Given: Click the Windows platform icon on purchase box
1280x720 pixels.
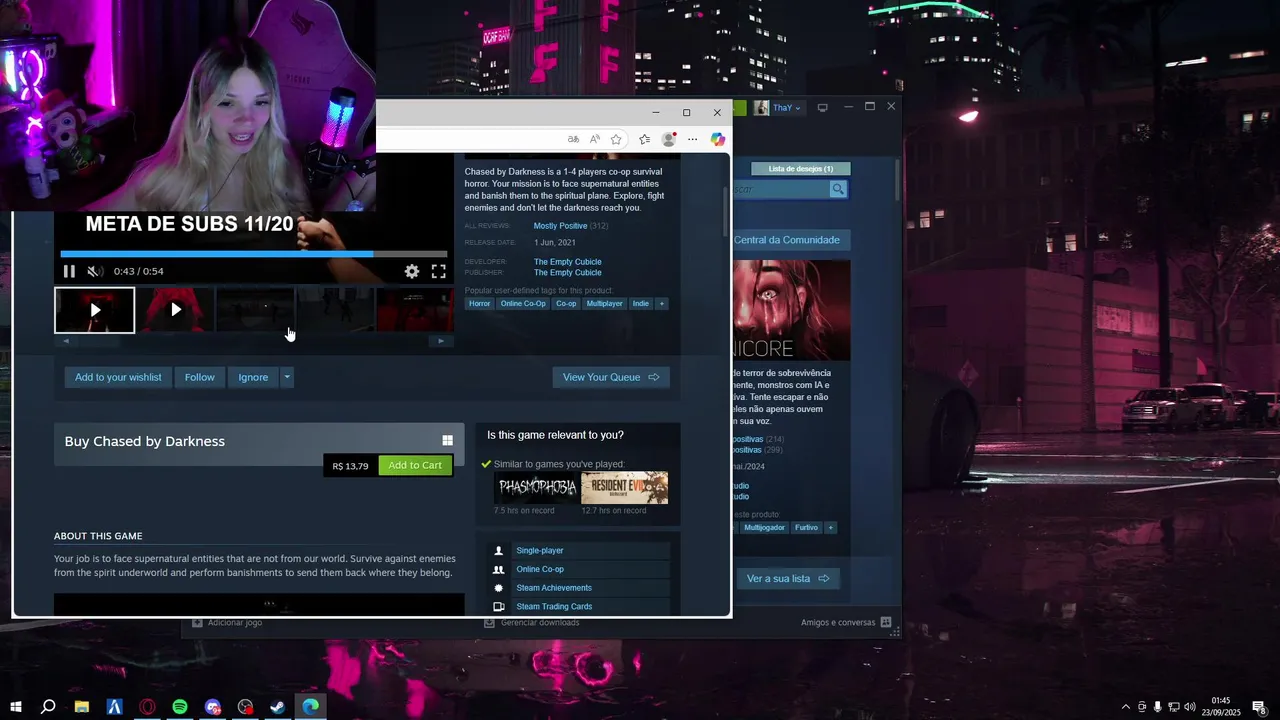Looking at the screenshot, I should tap(447, 440).
